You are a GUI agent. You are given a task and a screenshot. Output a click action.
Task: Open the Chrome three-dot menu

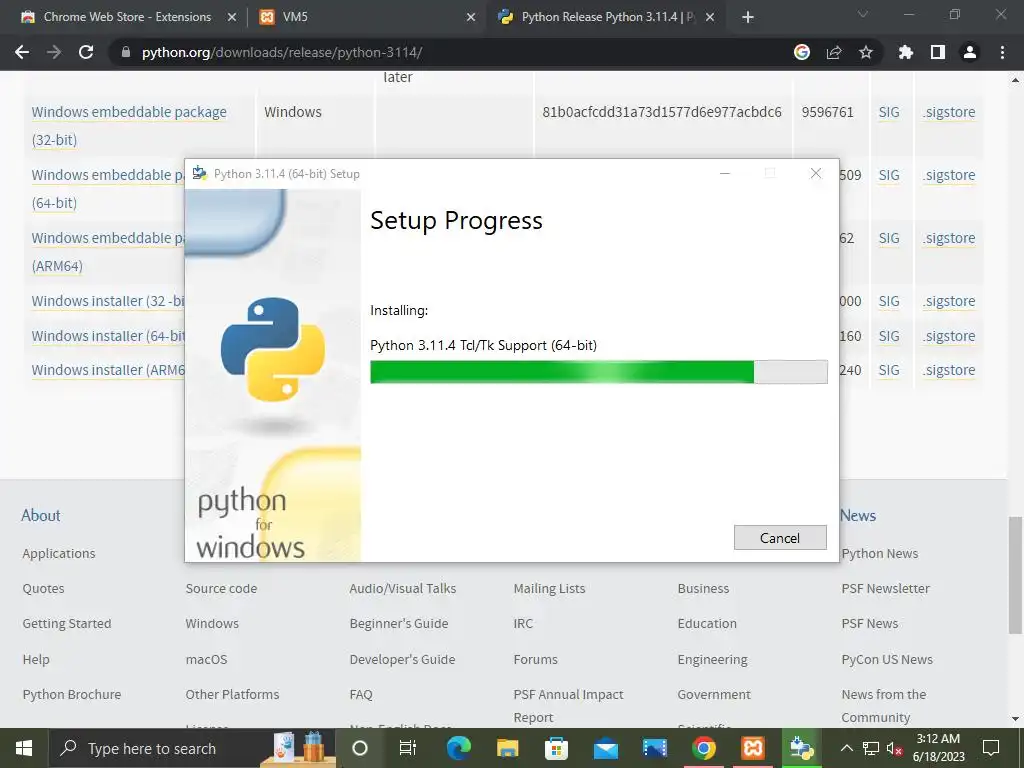click(1002, 52)
